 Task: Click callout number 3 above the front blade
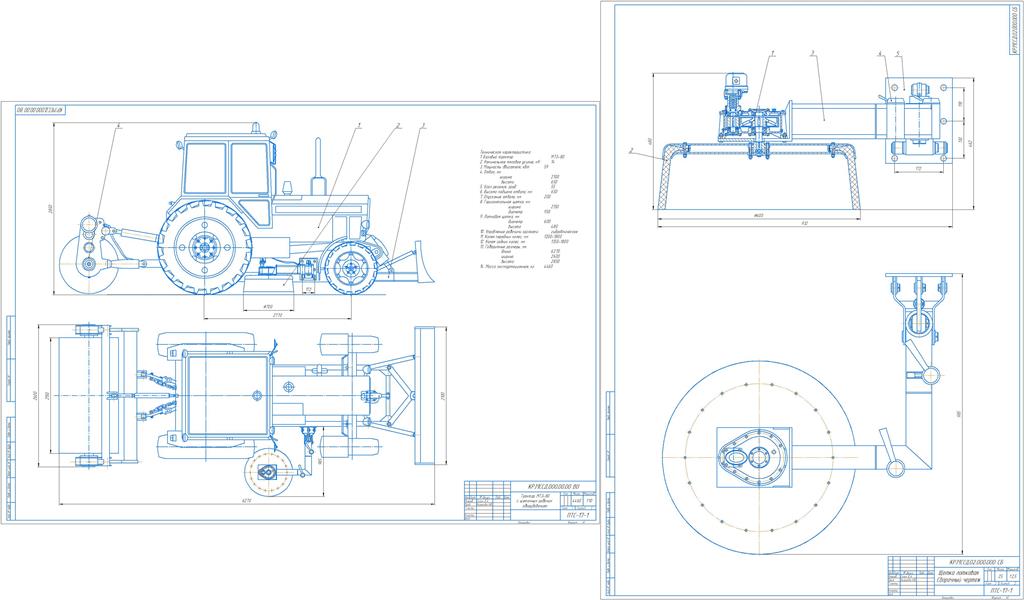tap(423, 123)
